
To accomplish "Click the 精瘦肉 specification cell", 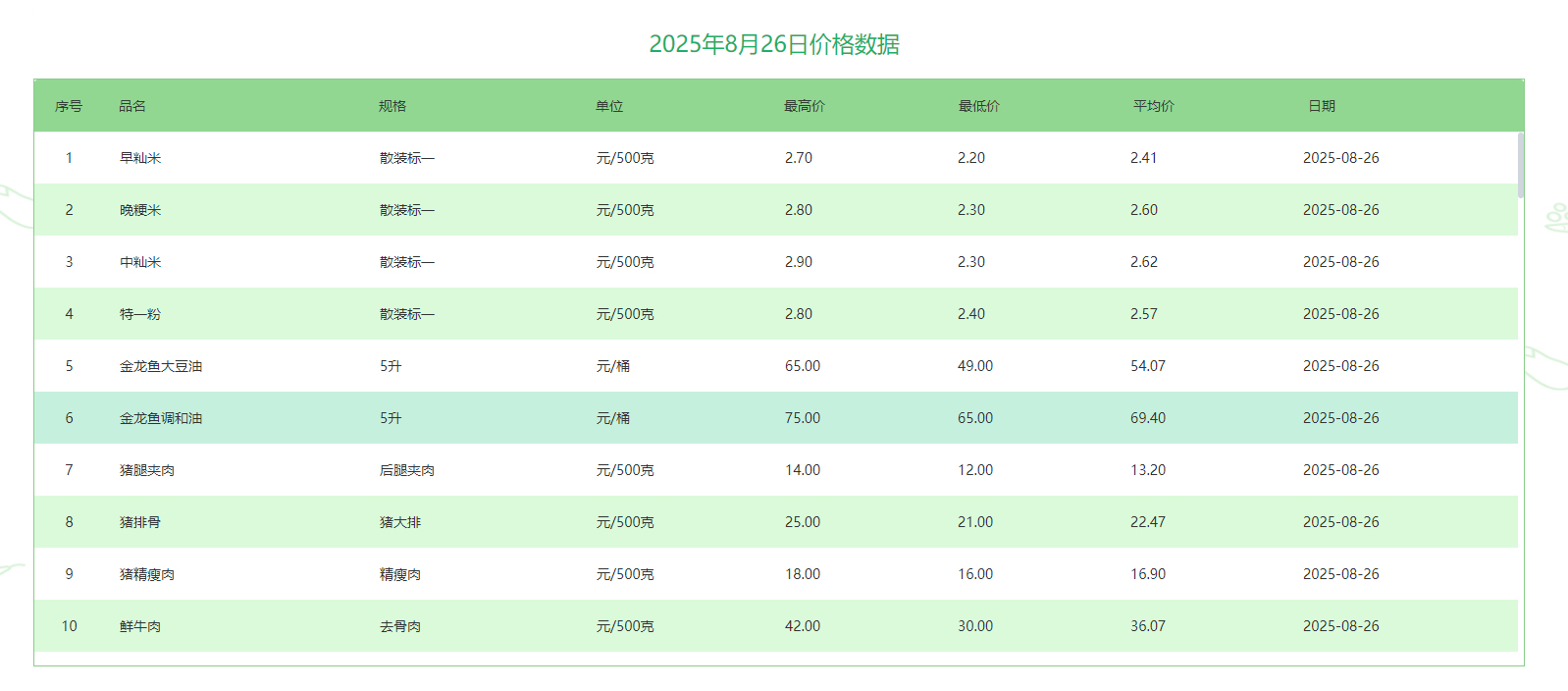I will pos(400,574).
